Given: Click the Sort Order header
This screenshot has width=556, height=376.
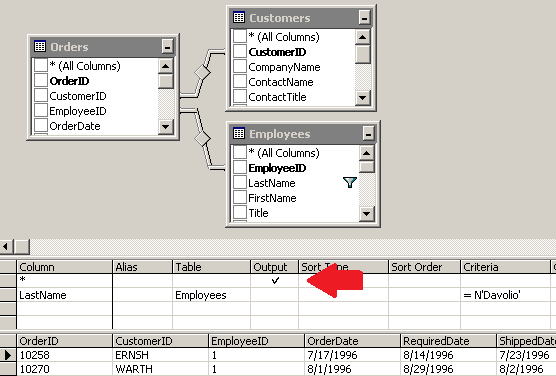Looking at the screenshot, I should [424, 266].
